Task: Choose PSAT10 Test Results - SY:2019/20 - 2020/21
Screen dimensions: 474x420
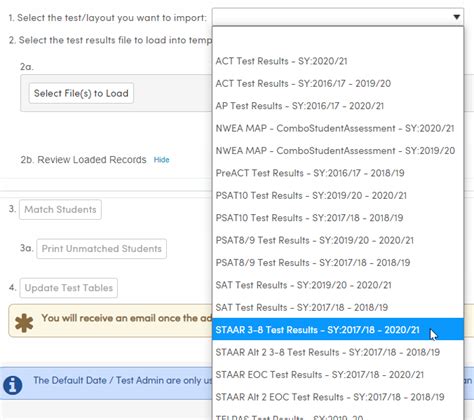Action: pyautogui.click(x=338, y=195)
